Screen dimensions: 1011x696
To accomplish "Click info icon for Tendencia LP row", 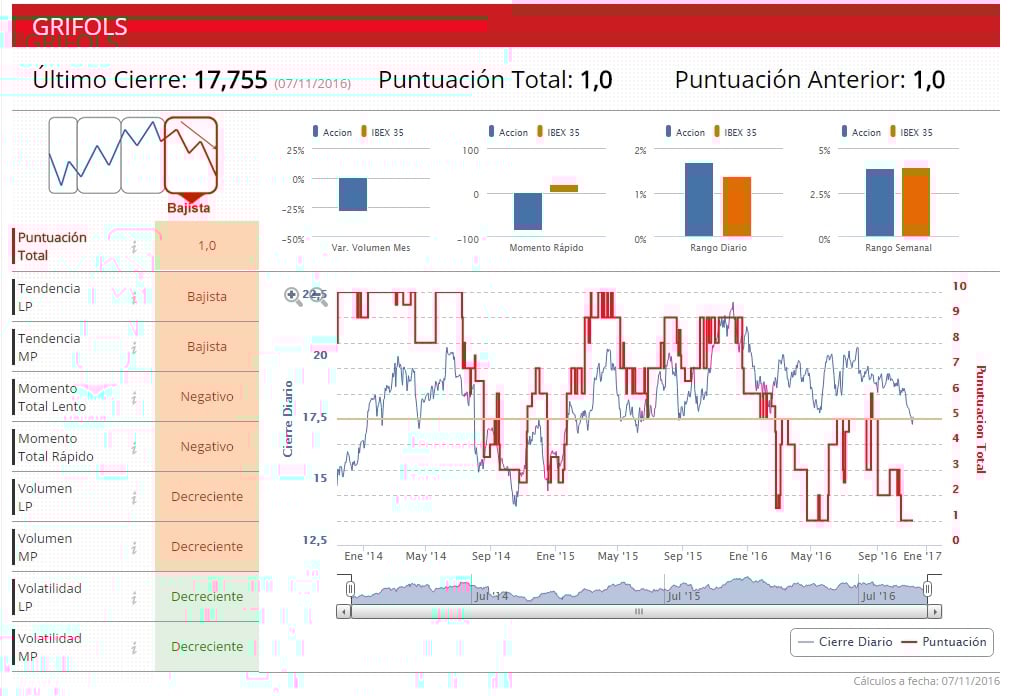I will tap(134, 297).
